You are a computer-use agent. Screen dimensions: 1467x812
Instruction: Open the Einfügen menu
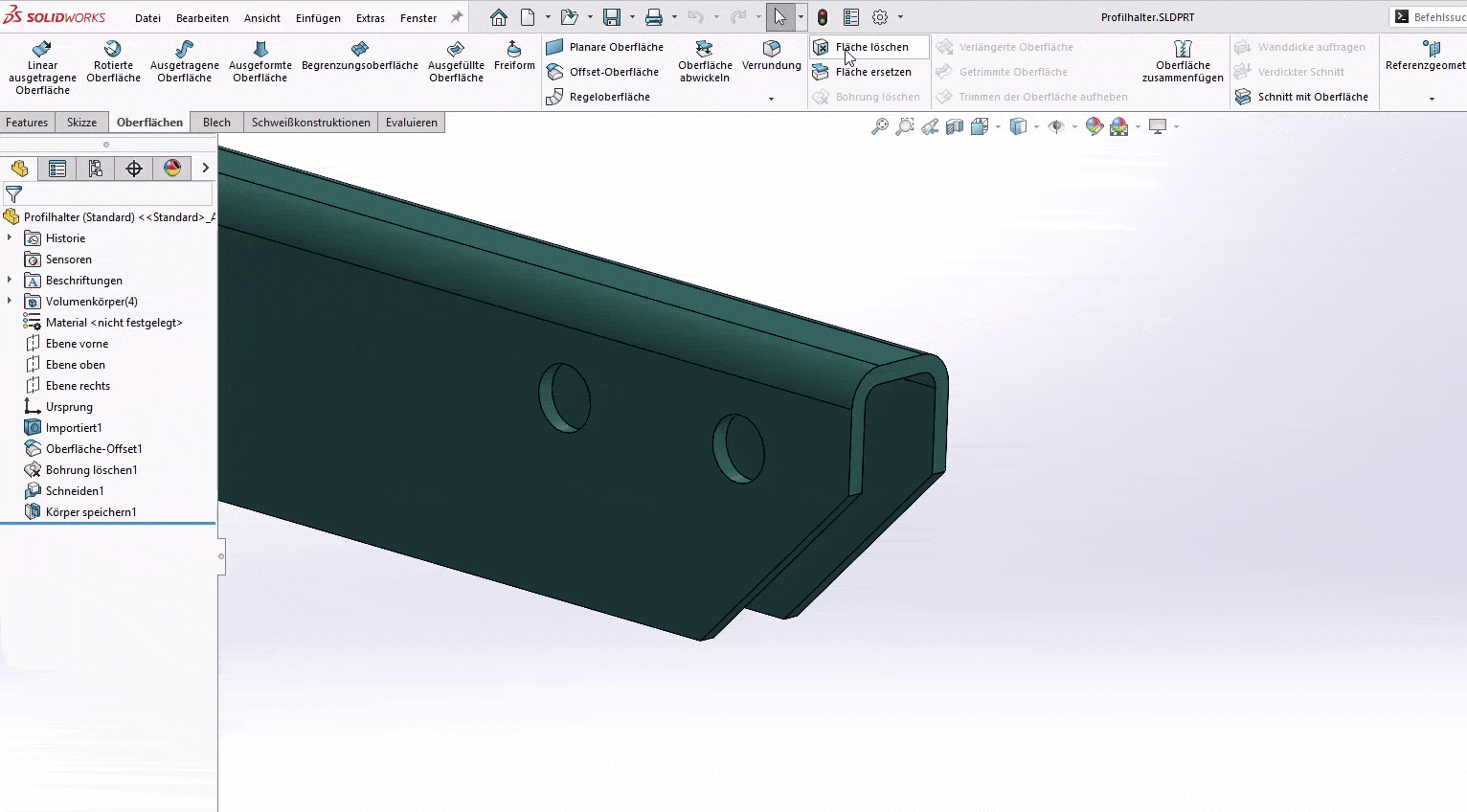pyautogui.click(x=318, y=18)
